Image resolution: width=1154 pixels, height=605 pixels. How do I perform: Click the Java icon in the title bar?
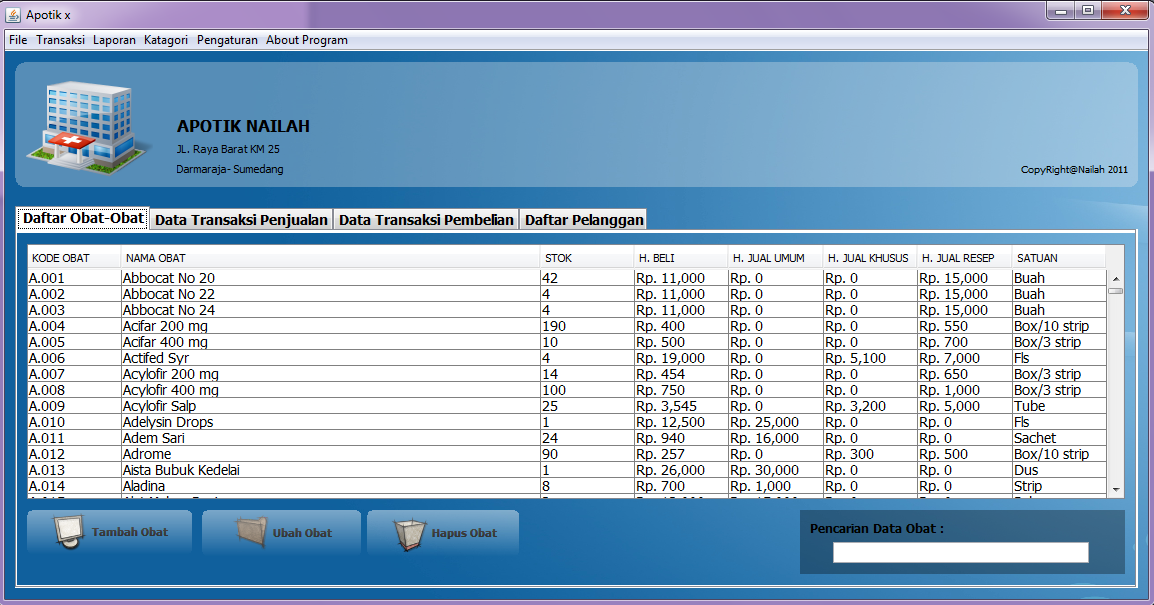pyautogui.click(x=13, y=14)
